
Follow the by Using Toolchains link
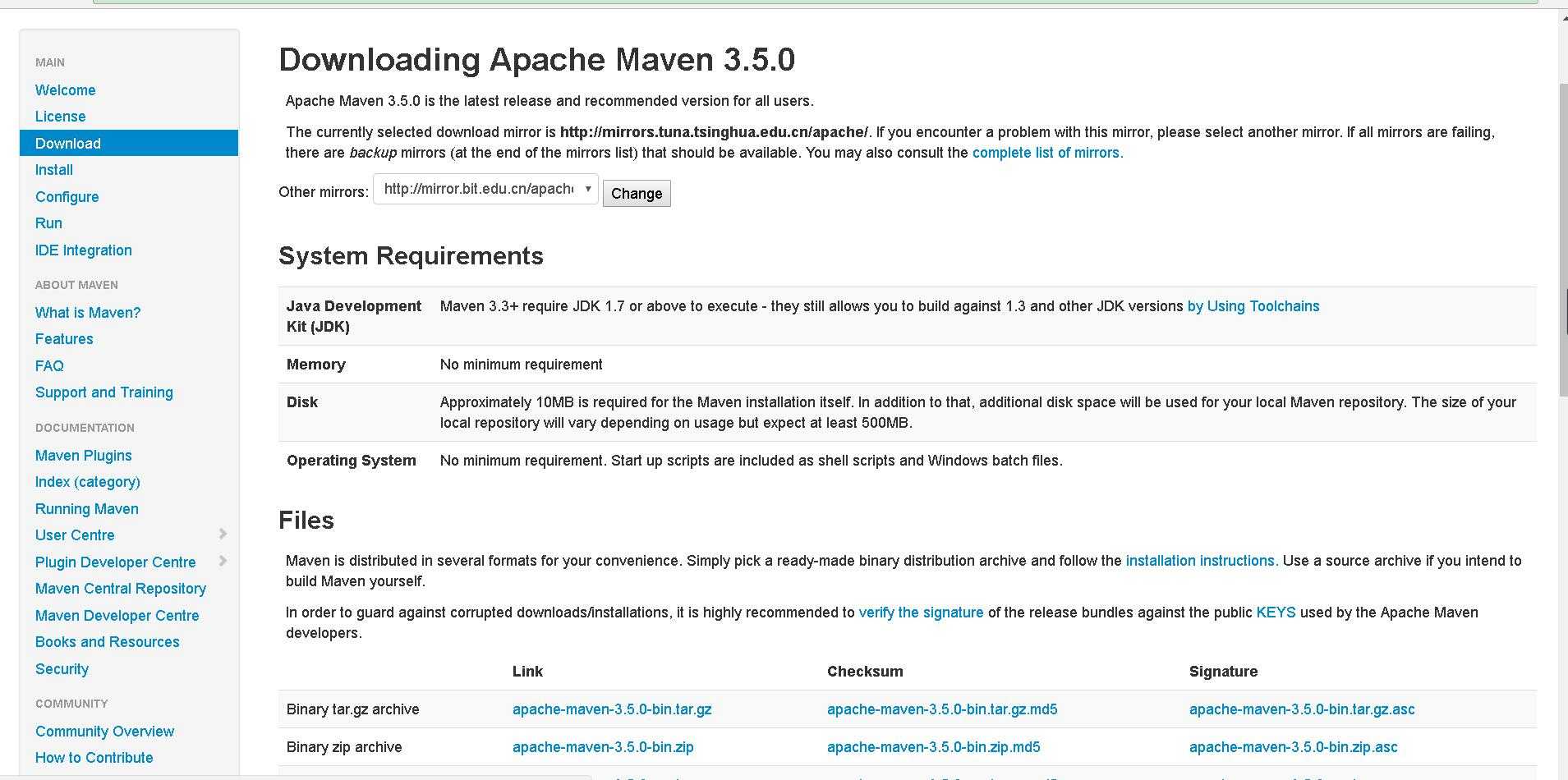point(1253,306)
